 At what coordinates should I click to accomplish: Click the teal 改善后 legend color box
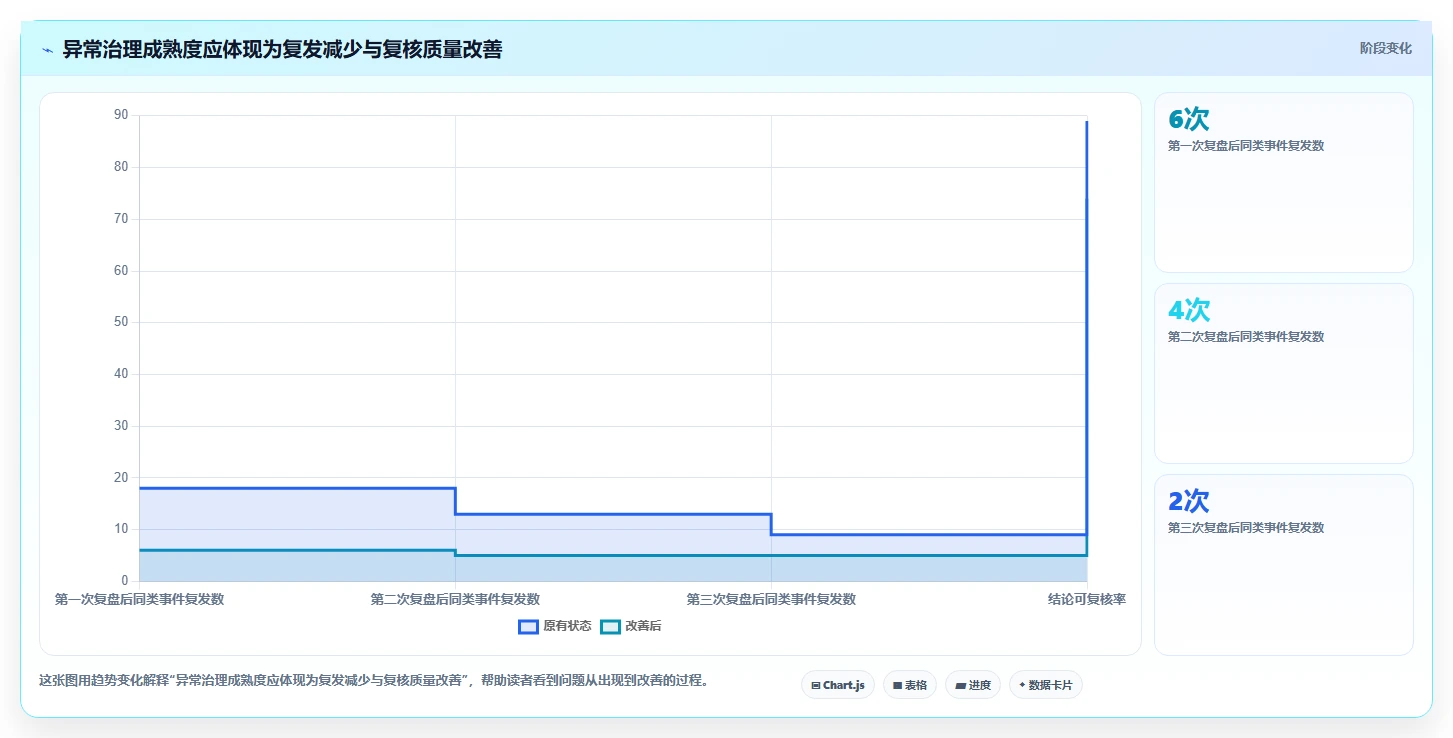(611, 626)
